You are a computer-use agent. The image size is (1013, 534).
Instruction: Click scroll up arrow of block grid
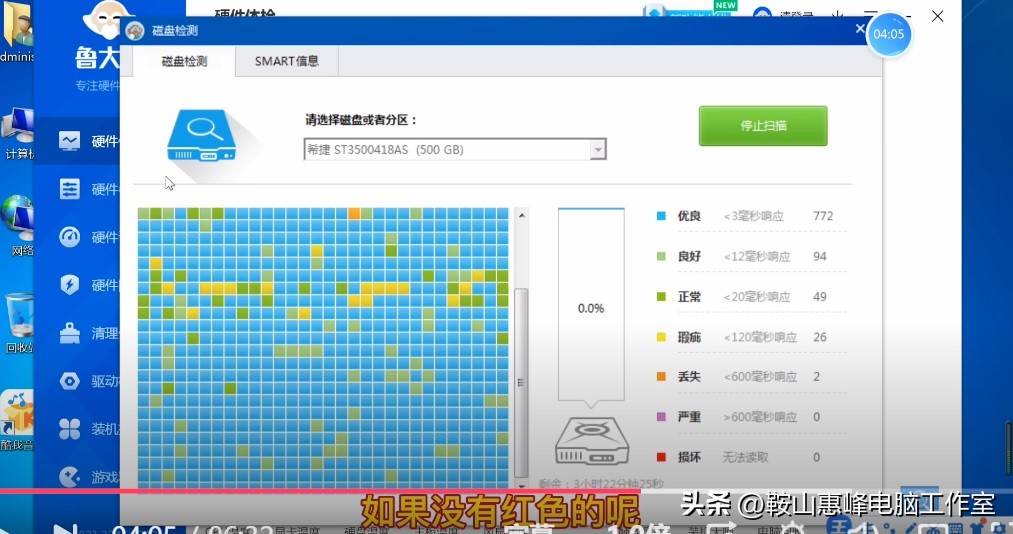coord(521,215)
